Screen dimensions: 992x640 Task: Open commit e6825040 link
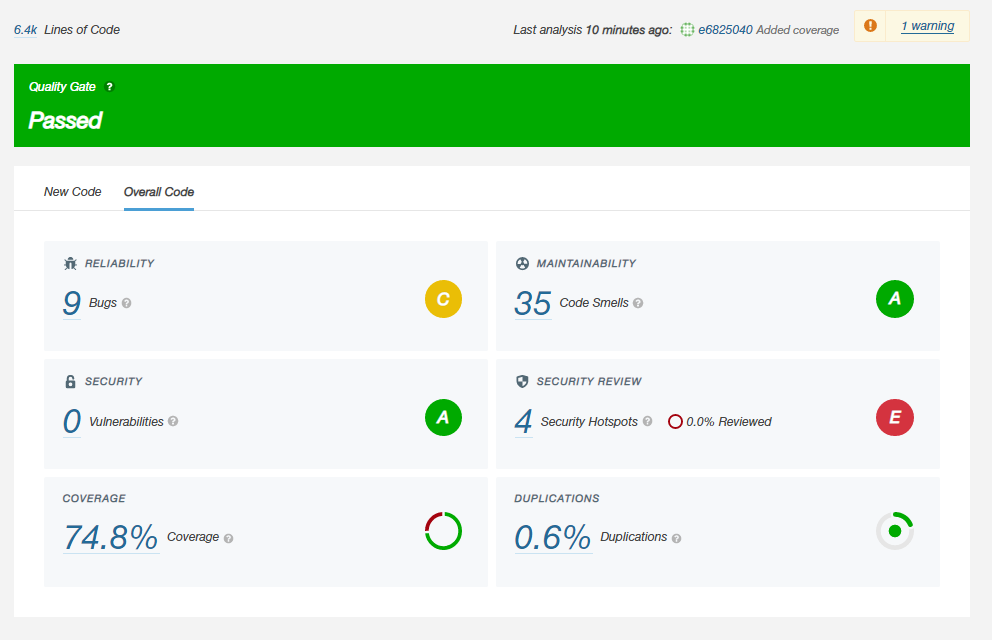pyautogui.click(x=725, y=30)
